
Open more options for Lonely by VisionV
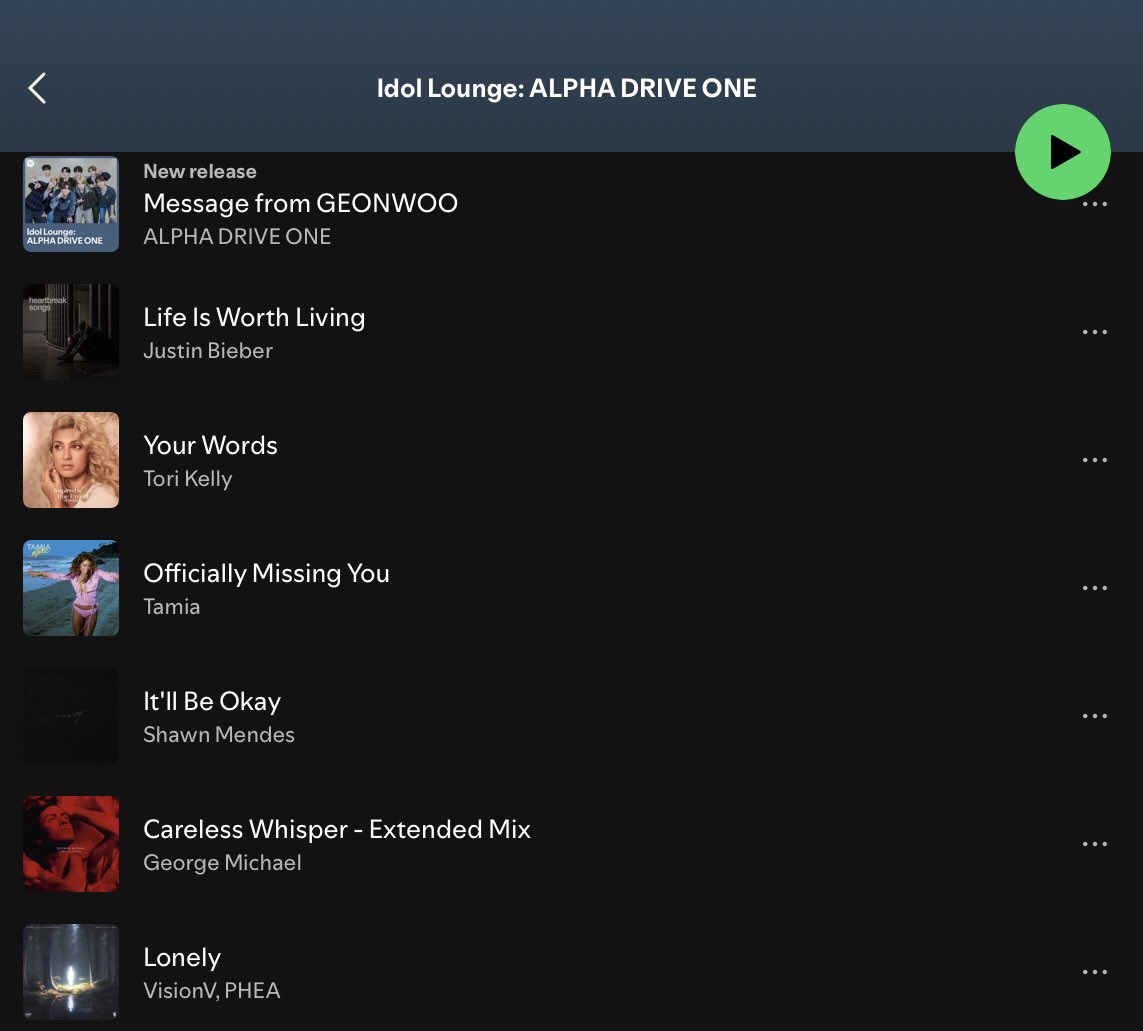pyautogui.click(x=1095, y=972)
